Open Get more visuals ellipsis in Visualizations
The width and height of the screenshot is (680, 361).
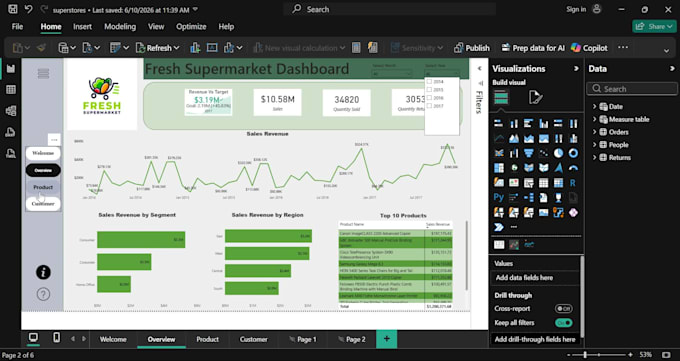514,227
